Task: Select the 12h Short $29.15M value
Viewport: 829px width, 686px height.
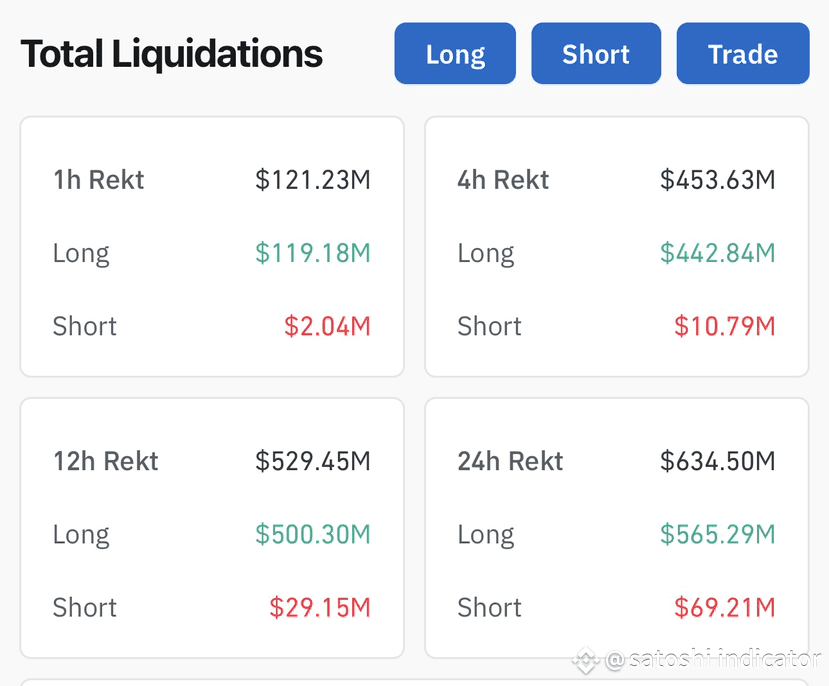Action: point(320,607)
